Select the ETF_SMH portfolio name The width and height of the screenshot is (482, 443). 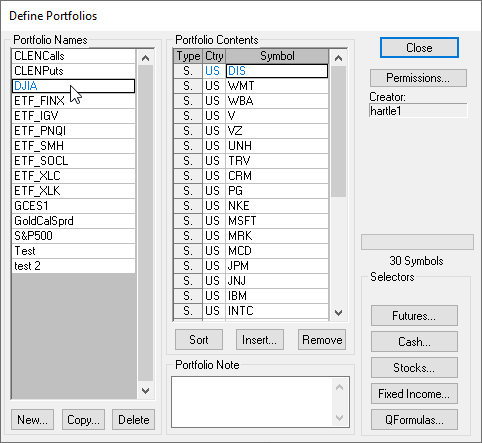[x=73, y=146]
